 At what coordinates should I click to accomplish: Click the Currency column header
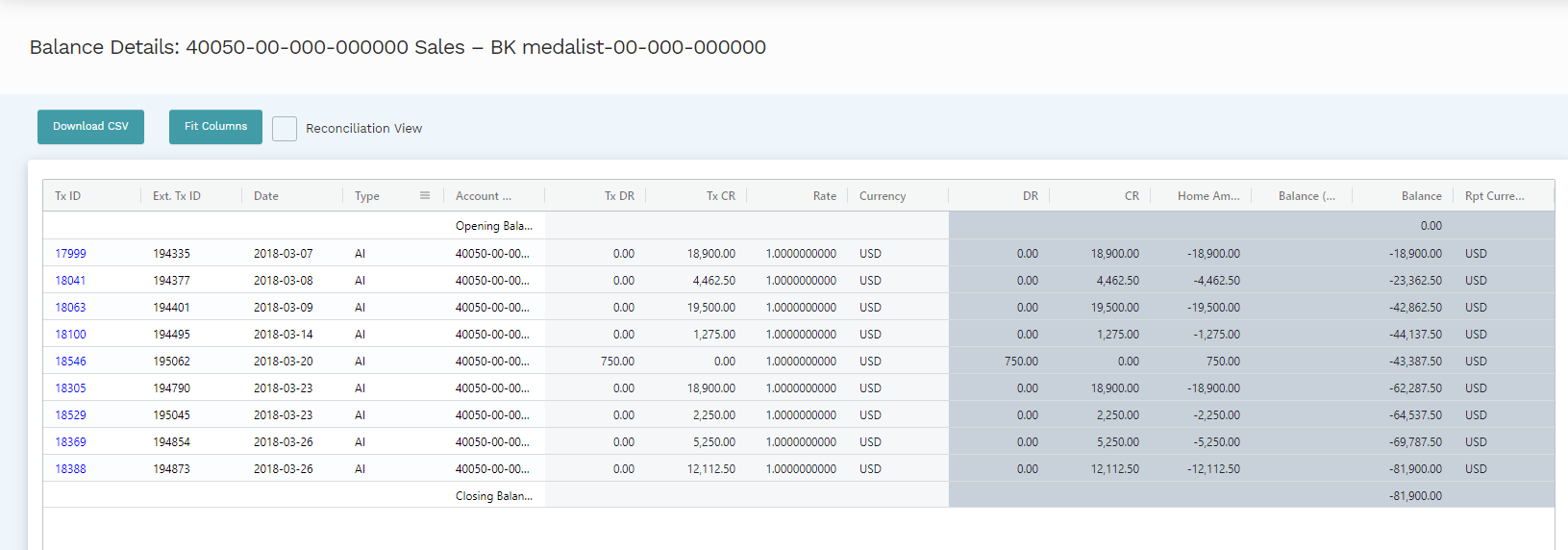tap(882, 196)
